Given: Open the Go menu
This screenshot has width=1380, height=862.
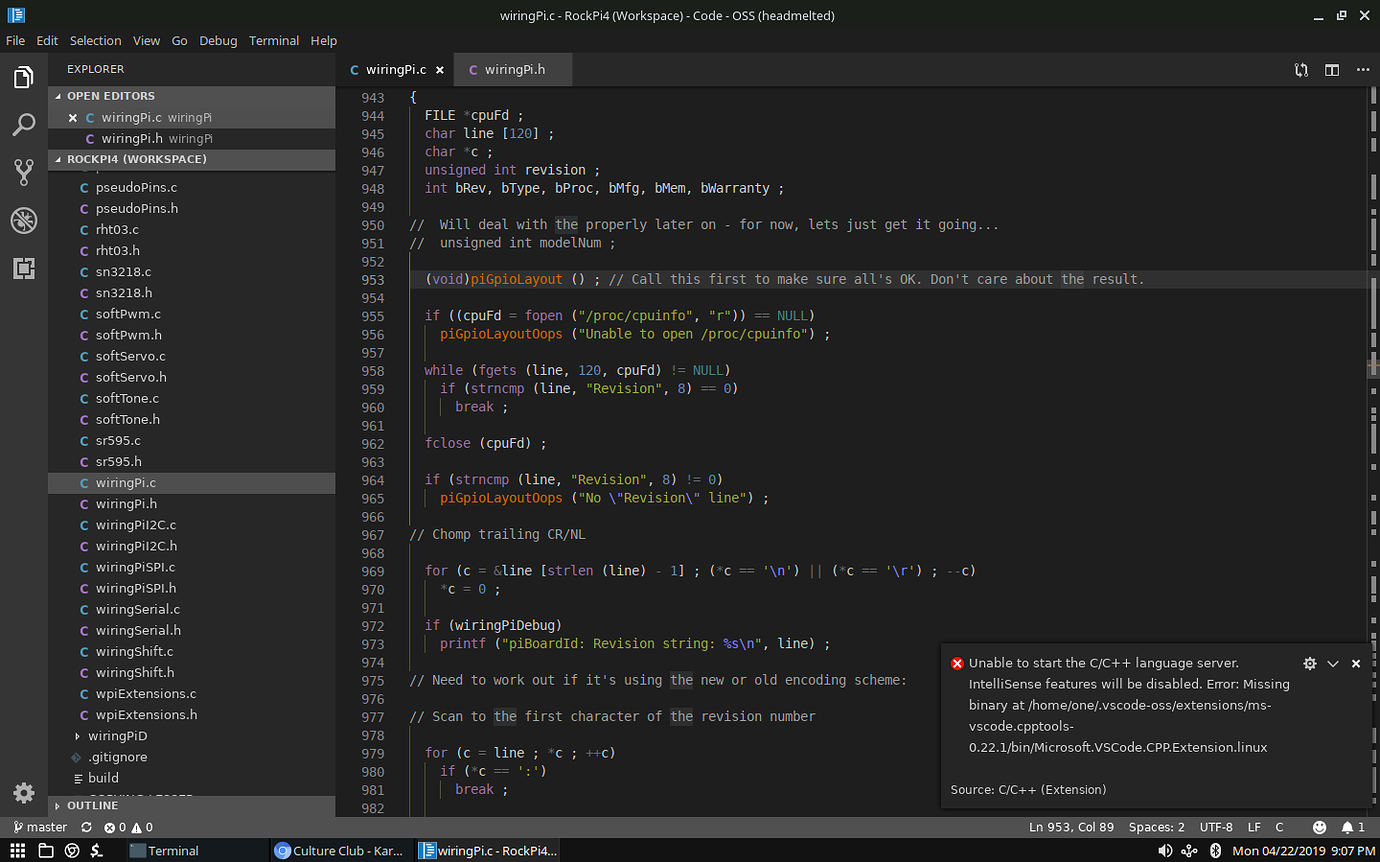Looking at the screenshot, I should coord(179,41).
